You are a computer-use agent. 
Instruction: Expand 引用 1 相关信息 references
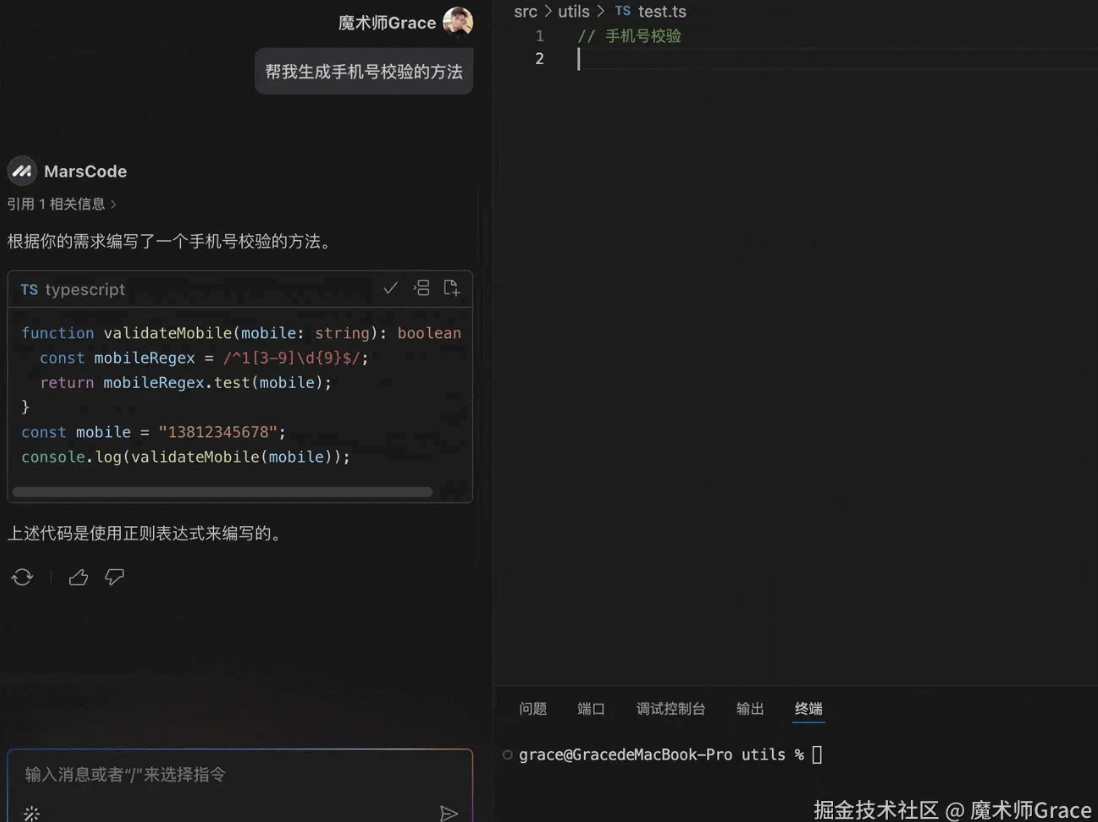[x=62, y=204]
